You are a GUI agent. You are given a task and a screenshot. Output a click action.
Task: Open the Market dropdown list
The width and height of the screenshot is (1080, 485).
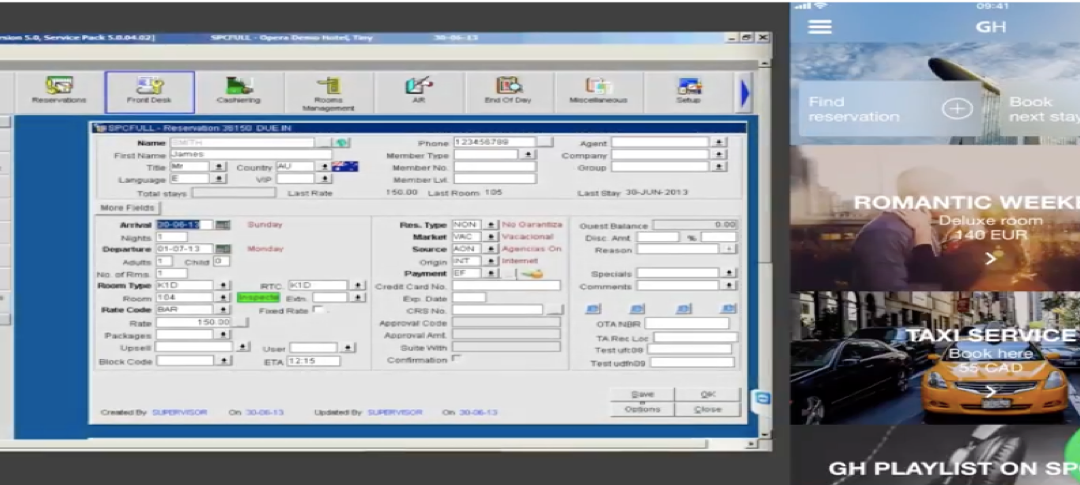[490, 237]
